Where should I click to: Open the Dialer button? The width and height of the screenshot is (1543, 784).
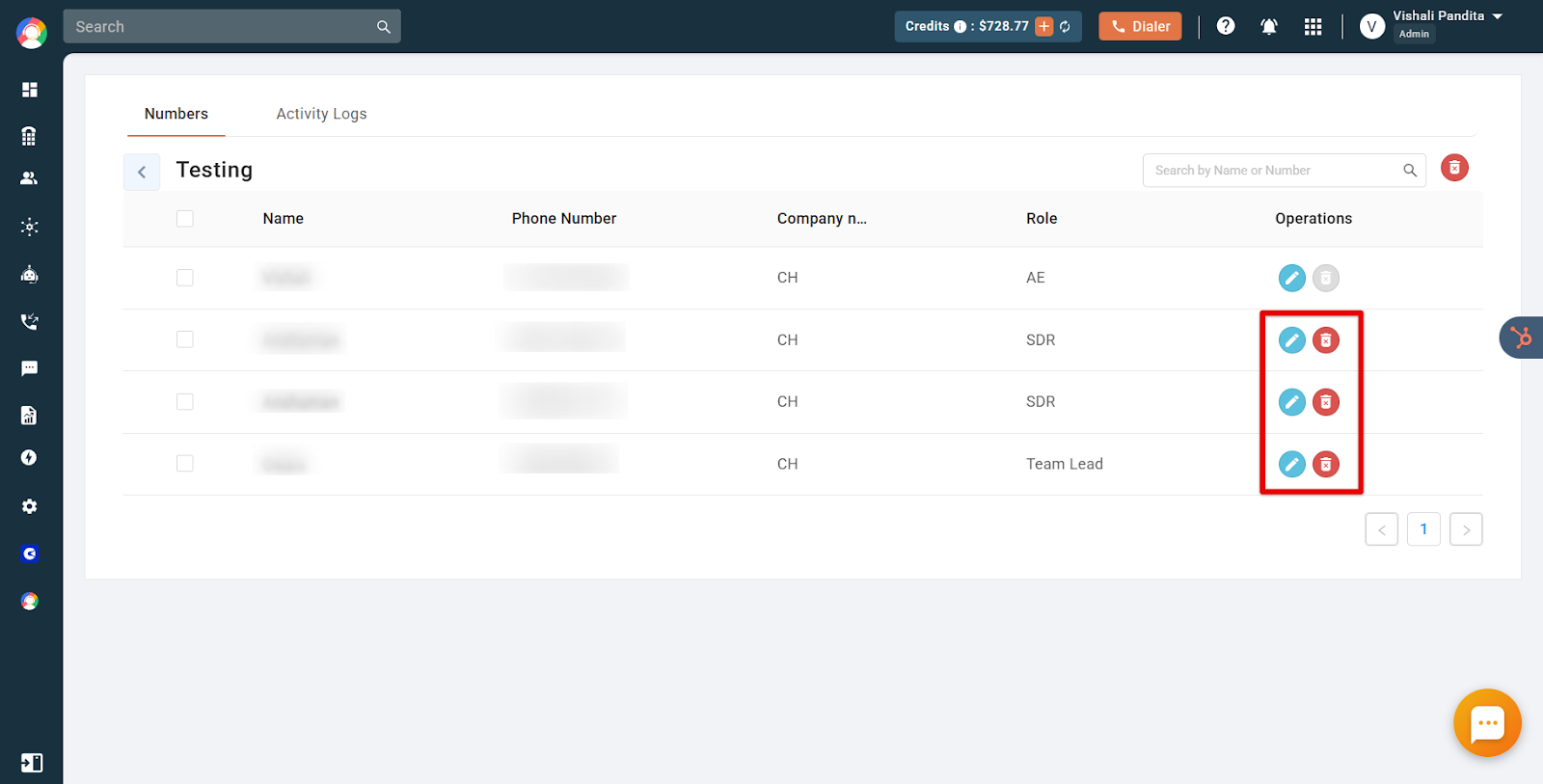coord(1140,26)
